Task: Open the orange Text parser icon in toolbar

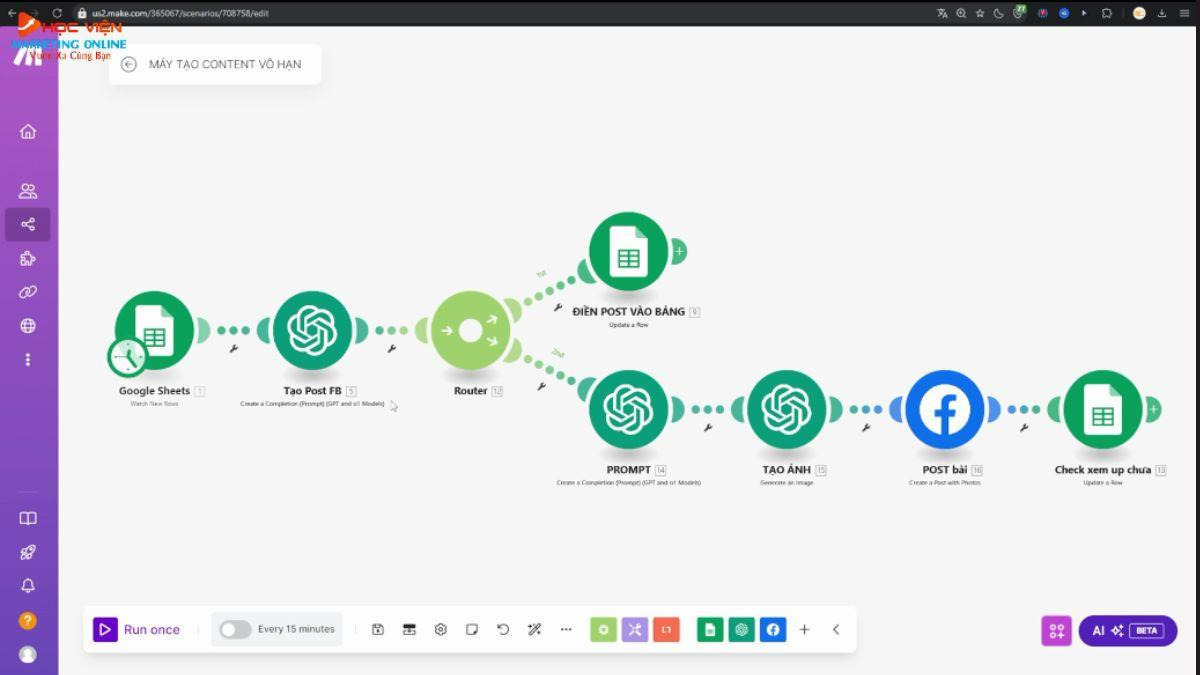Action: click(x=666, y=629)
